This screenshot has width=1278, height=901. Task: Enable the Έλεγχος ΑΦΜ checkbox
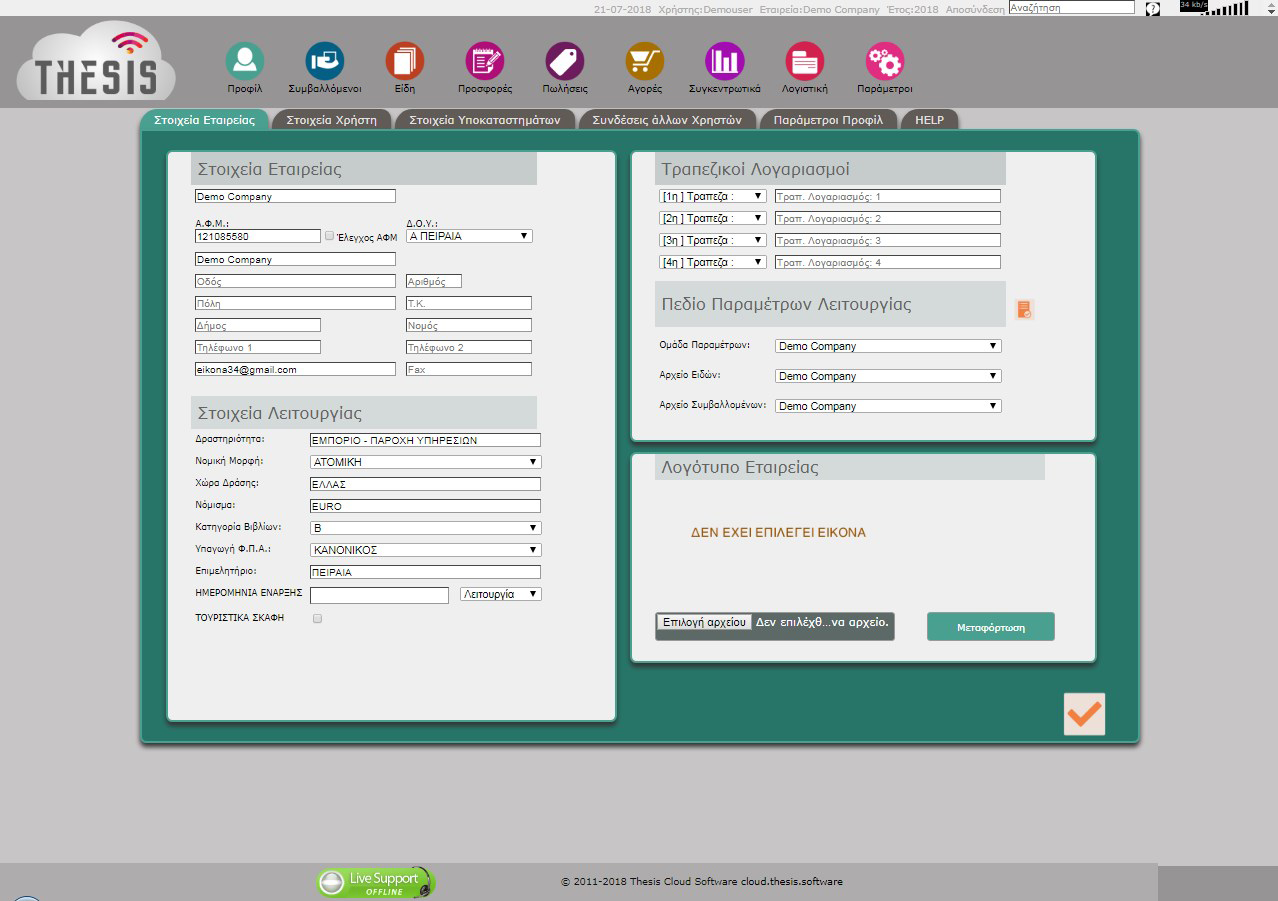[x=330, y=236]
